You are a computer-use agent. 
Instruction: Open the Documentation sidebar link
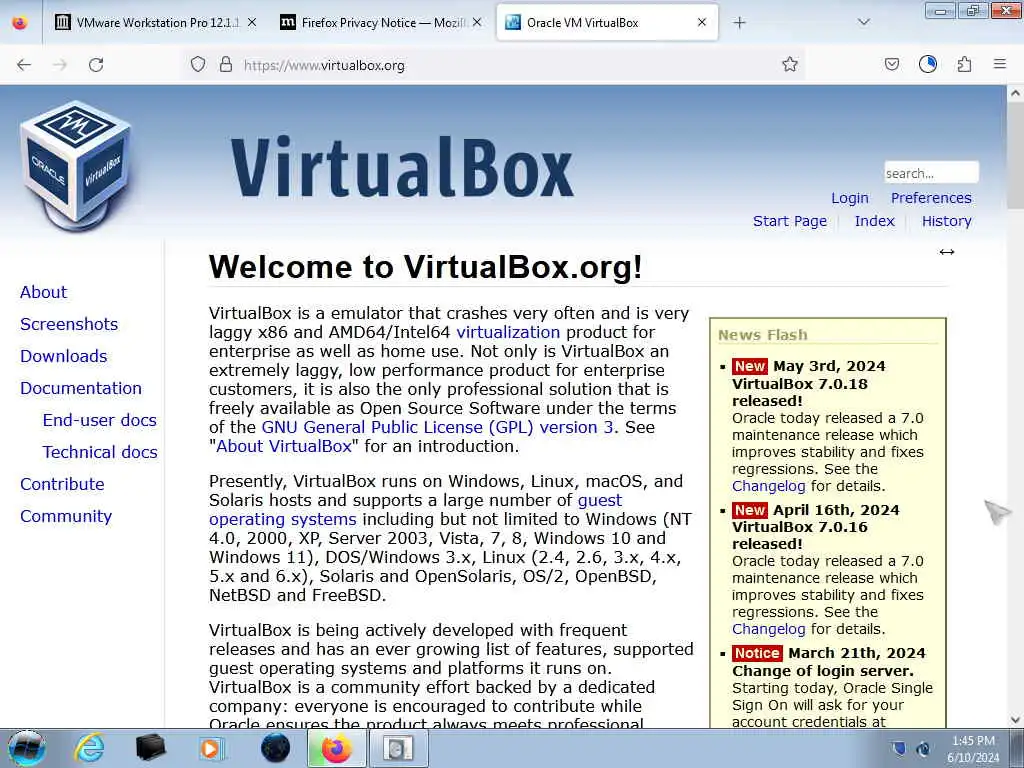click(81, 388)
